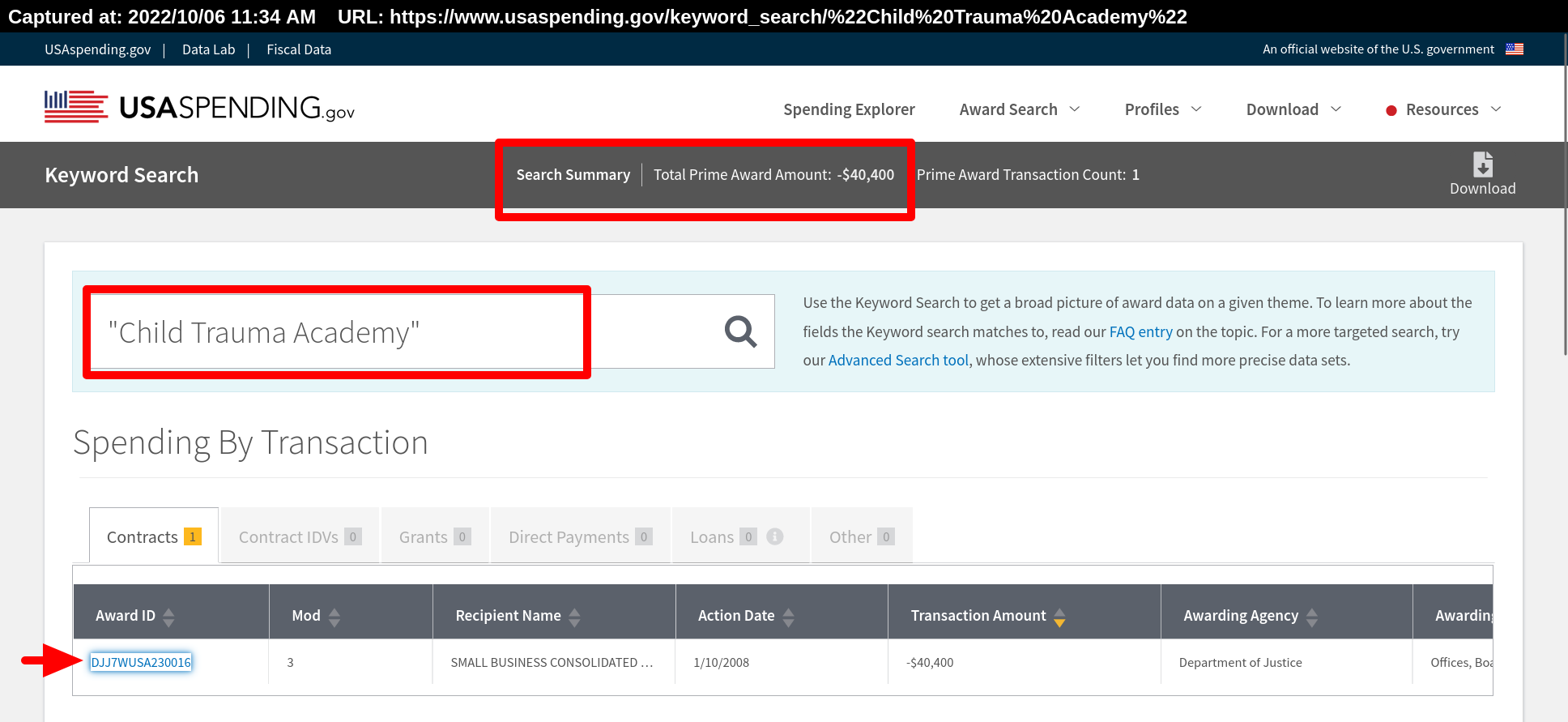The height and width of the screenshot is (722, 1568).
Task: Open award DJJ7WUSA230016
Action: tap(141, 662)
